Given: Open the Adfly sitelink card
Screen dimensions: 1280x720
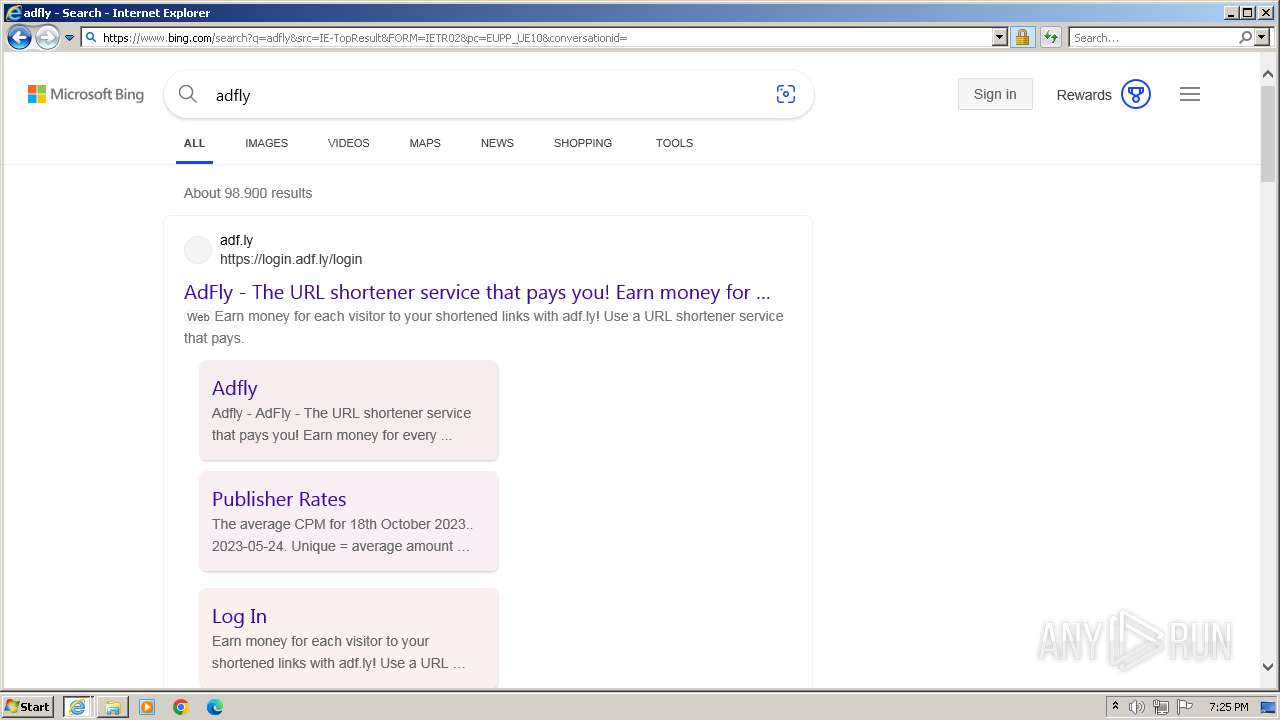Looking at the screenshot, I should [x=235, y=388].
